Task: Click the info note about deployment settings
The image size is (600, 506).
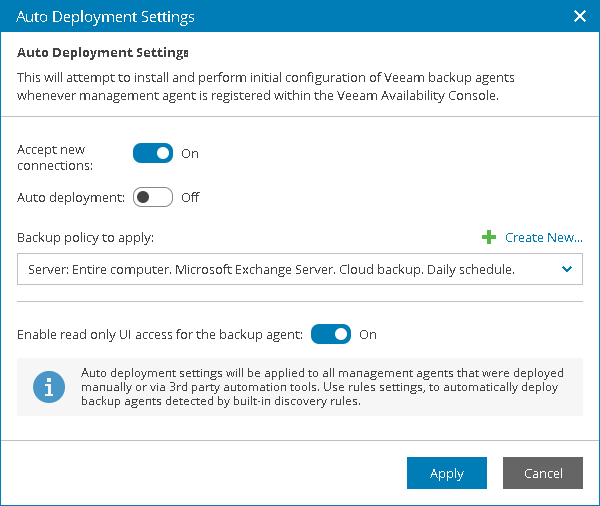Action: point(320,387)
